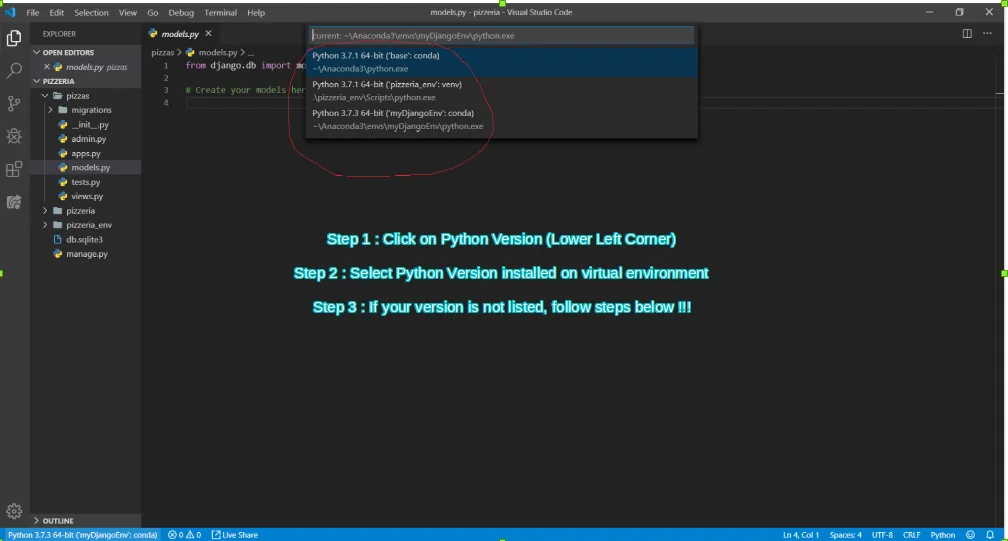Viewport: 1008px width, 541px height.
Task: Start Live Share from status bar
Action: [x=235, y=535]
